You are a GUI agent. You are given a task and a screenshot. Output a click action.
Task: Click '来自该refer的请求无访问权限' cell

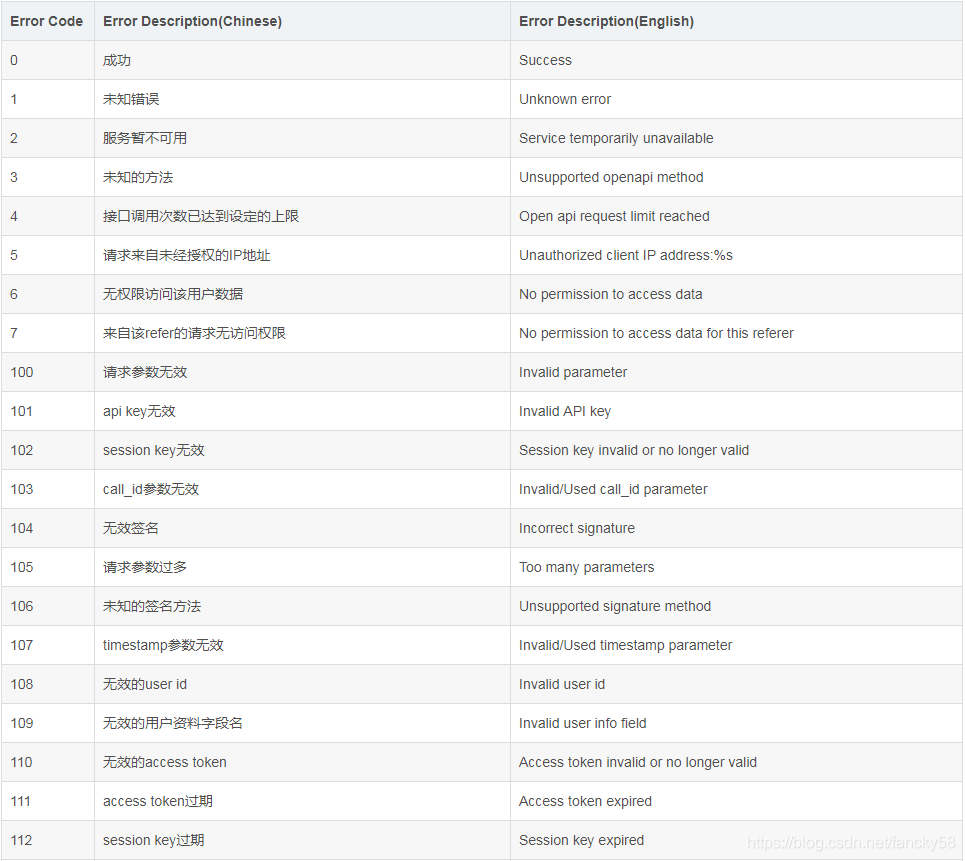coord(302,333)
